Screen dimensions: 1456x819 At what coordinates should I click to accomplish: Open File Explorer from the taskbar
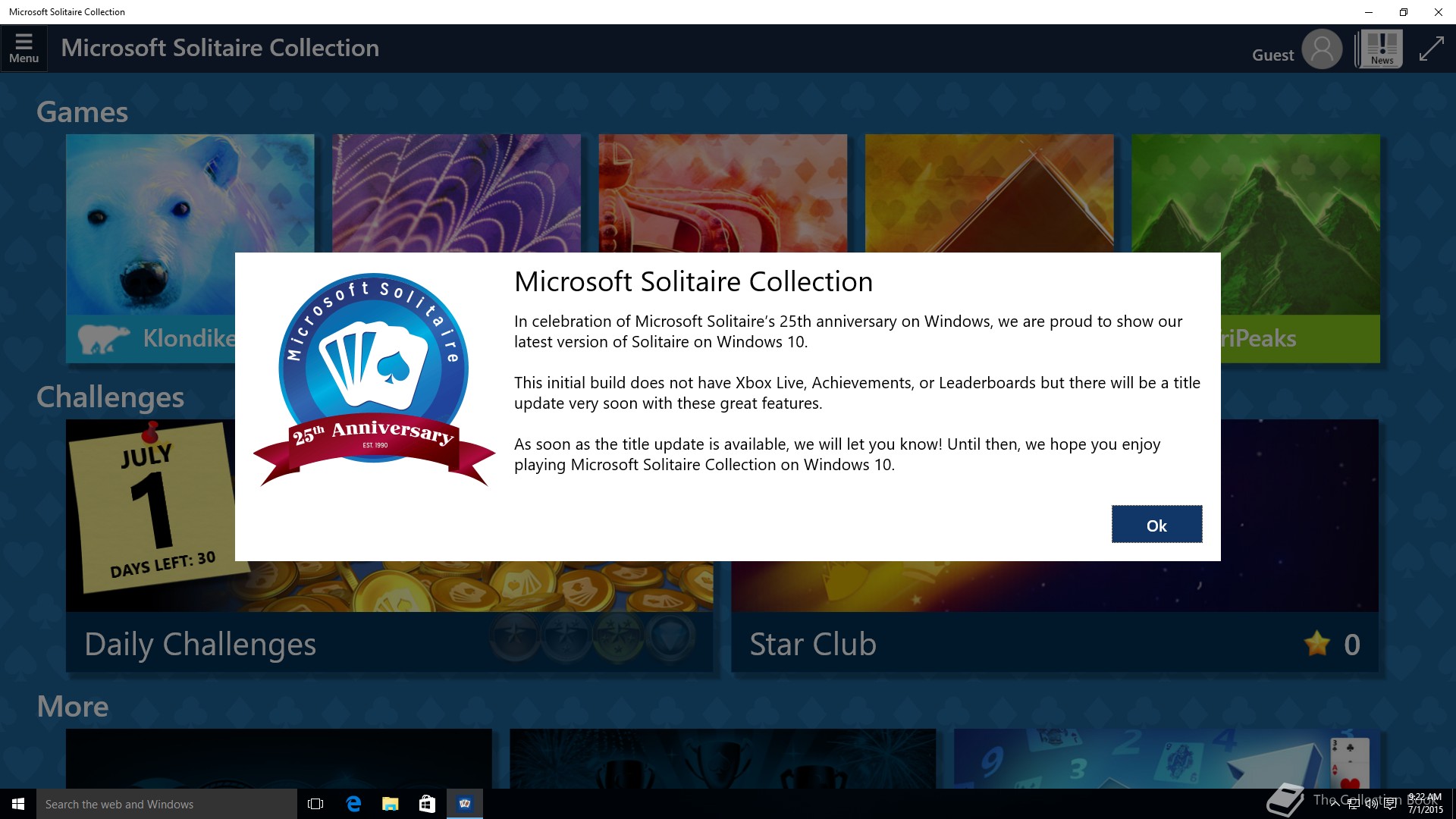click(390, 804)
